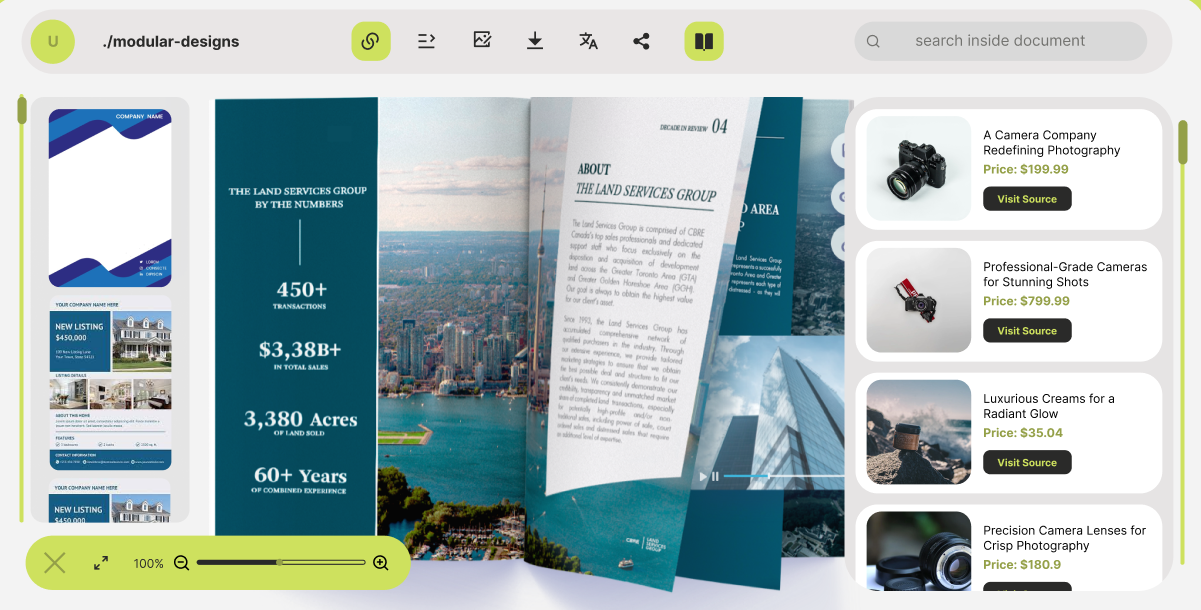Click the Price: $199.99 text
This screenshot has width=1201, height=610.
pos(1026,170)
